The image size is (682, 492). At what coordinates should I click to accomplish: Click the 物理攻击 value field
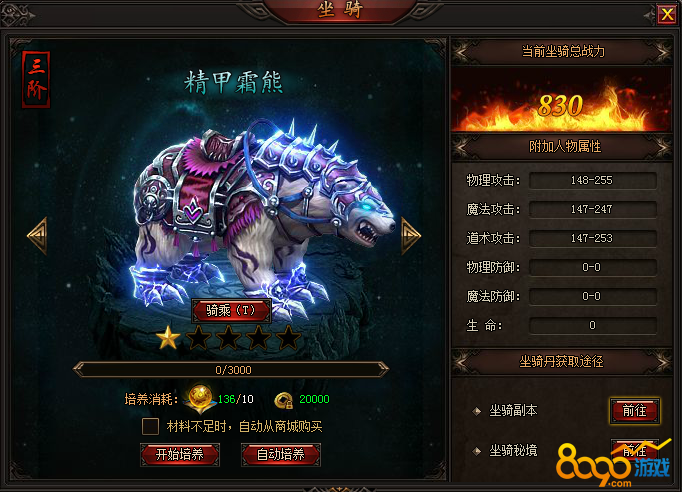(592, 180)
